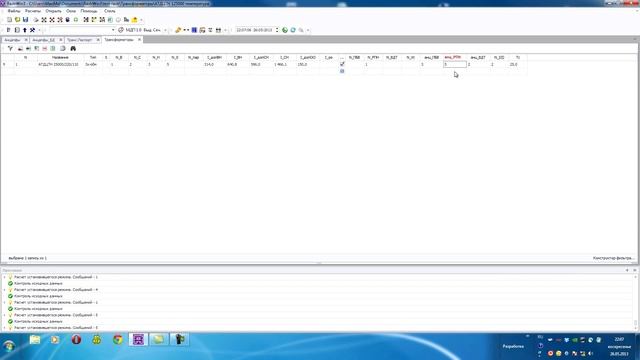Open the Windows Start button
This screenshot has height=360, width=640.
(9, 347)
